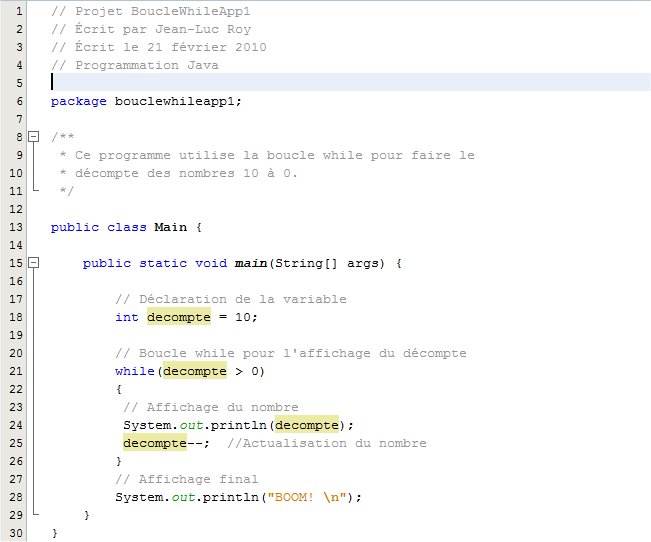Click highlighted 'decompte' in the while condition
651x542 pixels.
coord(195,371)
